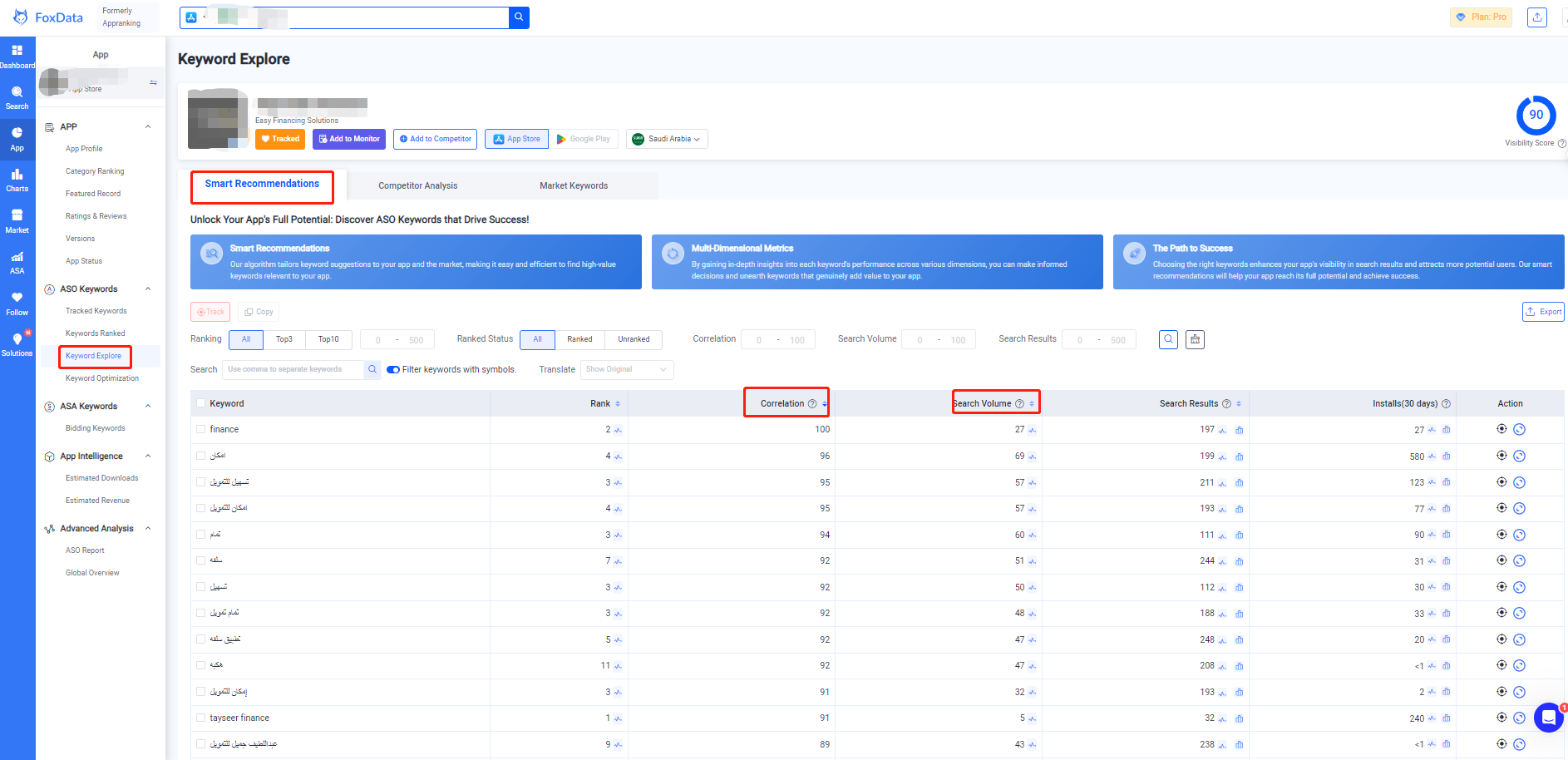Viewport: 1568px width, 760px height.
Task: Collapse the App Intelligence sidebar section
Action: 148,456
